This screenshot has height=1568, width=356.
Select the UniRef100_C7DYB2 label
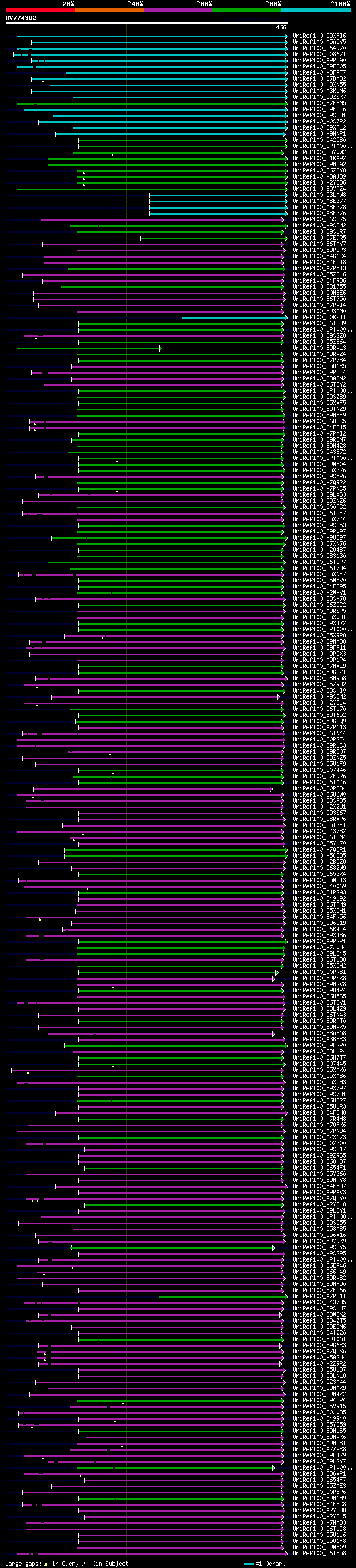pos(319,78)
